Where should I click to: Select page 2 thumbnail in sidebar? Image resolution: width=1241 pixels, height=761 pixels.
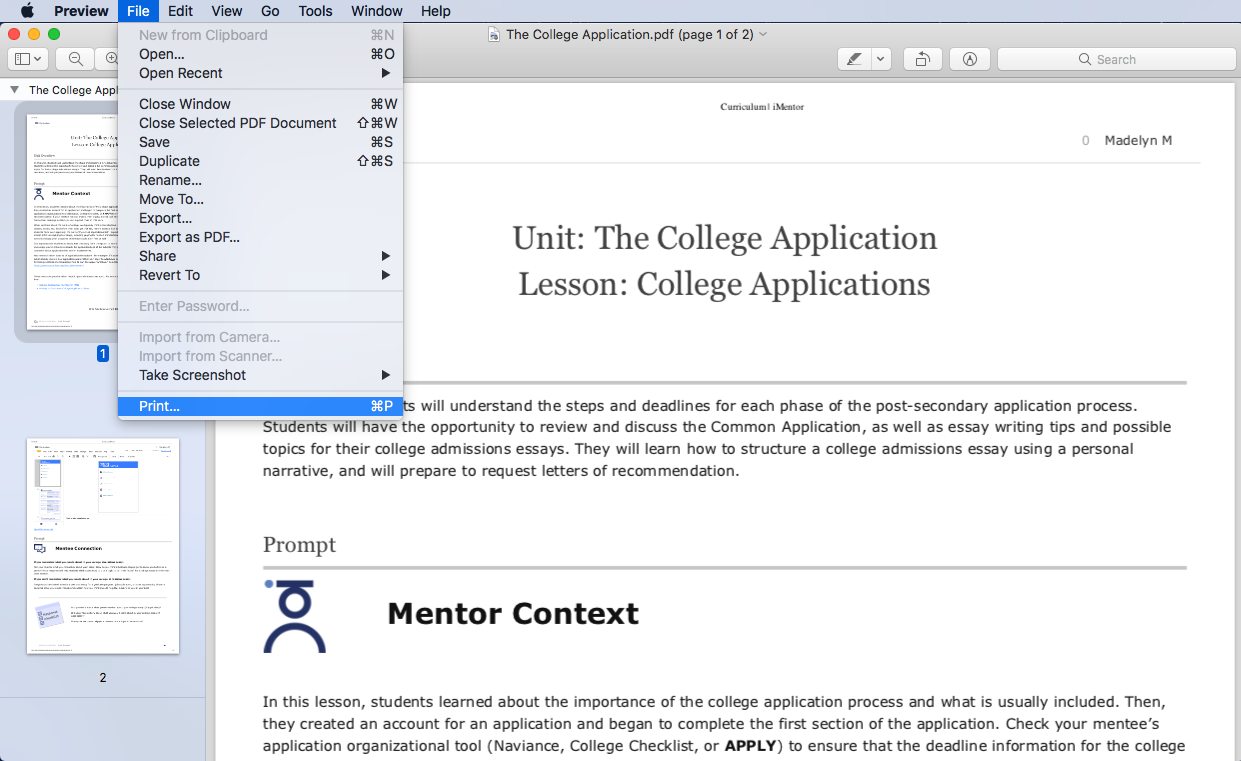[103, 546]
